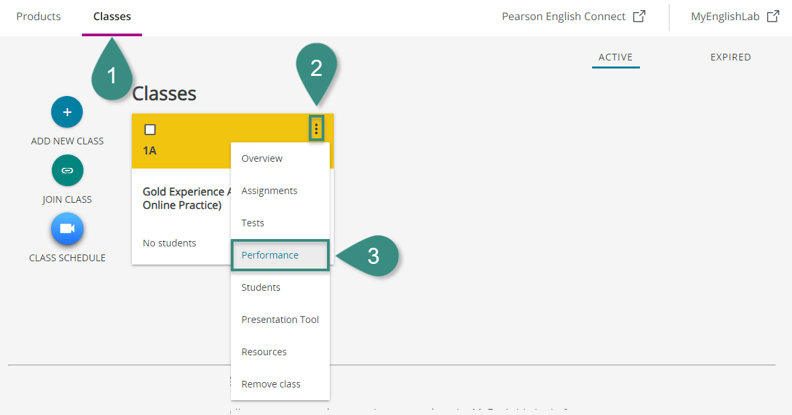Switch to the Classes tab
The width and height of the screenshot is (792, 415).
[112, 17]
